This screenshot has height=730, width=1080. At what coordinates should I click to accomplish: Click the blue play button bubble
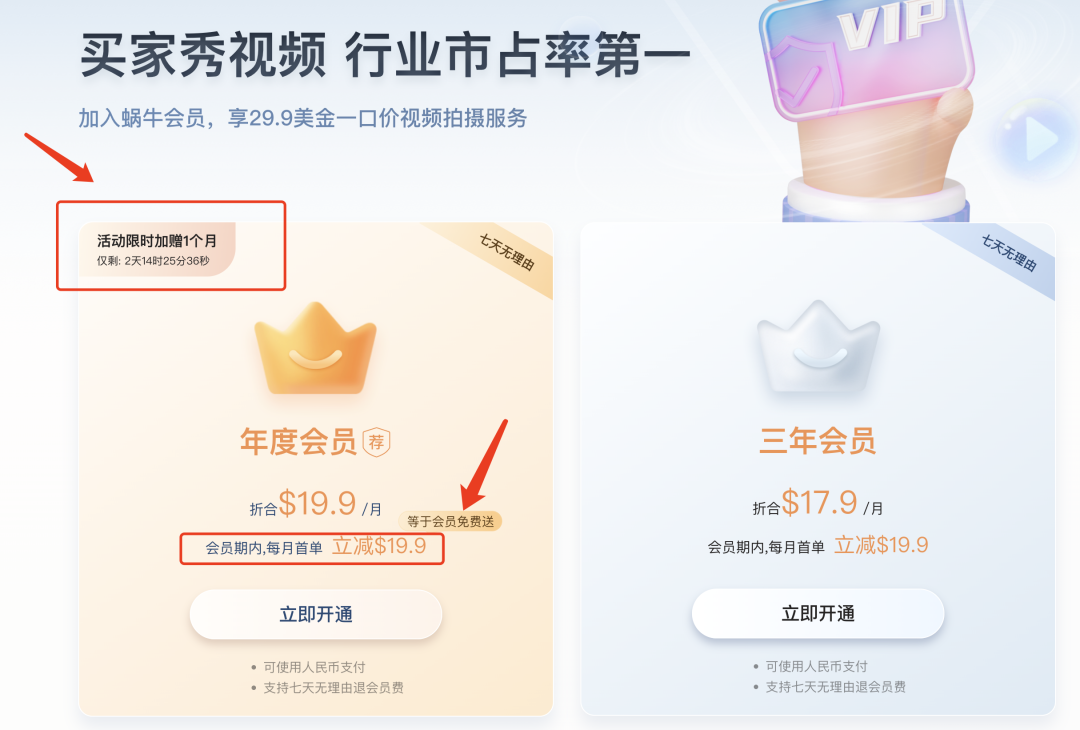[1037, 140]
